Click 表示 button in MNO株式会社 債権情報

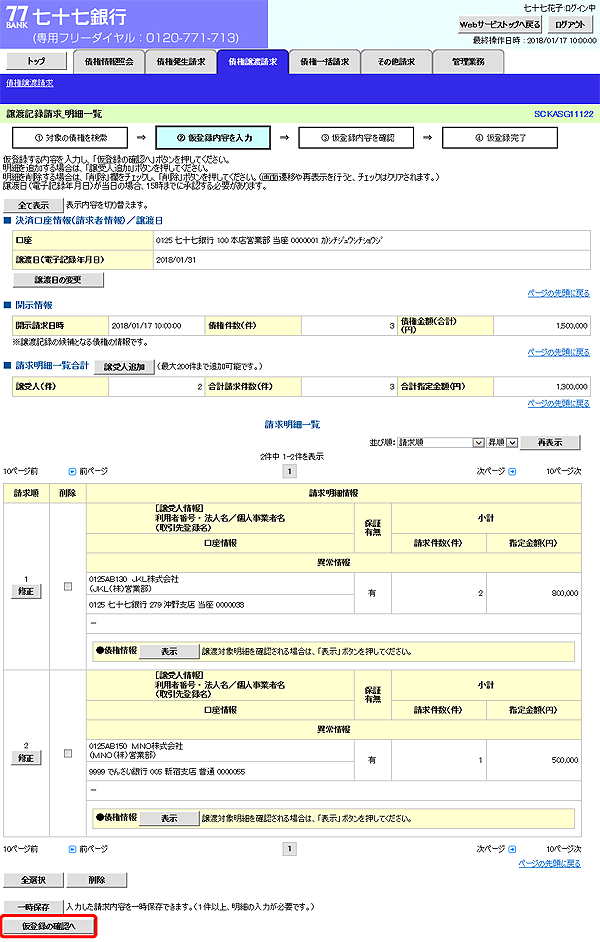click(169, 818)
